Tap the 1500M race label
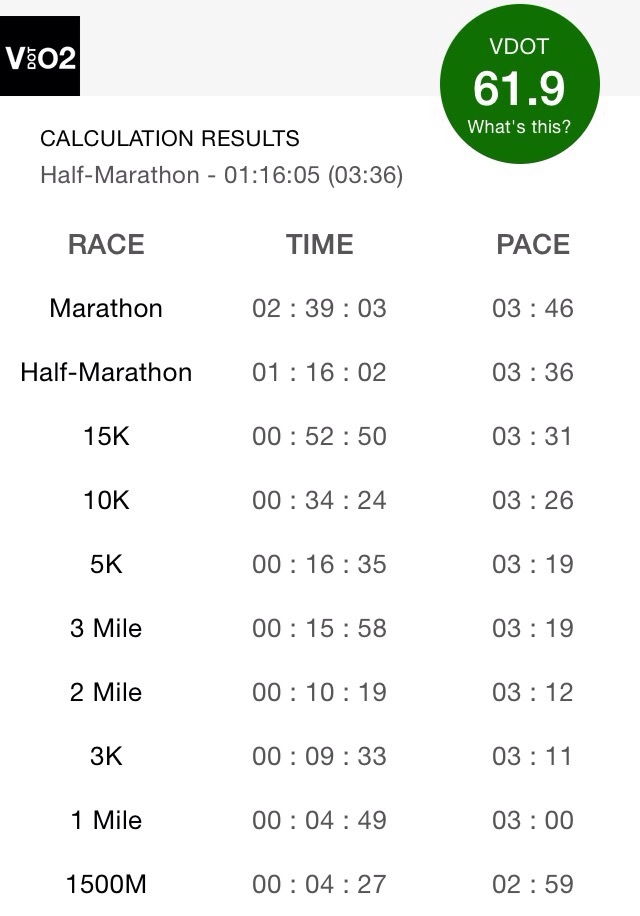This screenshot has height=916, width=640. coord(106,884)
